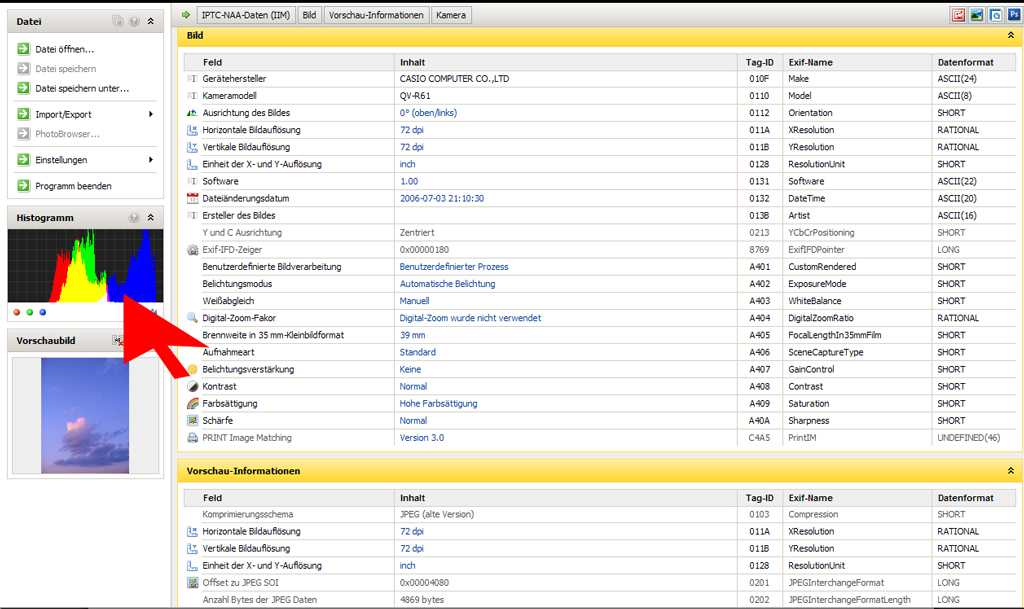Collapse the Bild section with chevron

click(x=1010, y=36)
